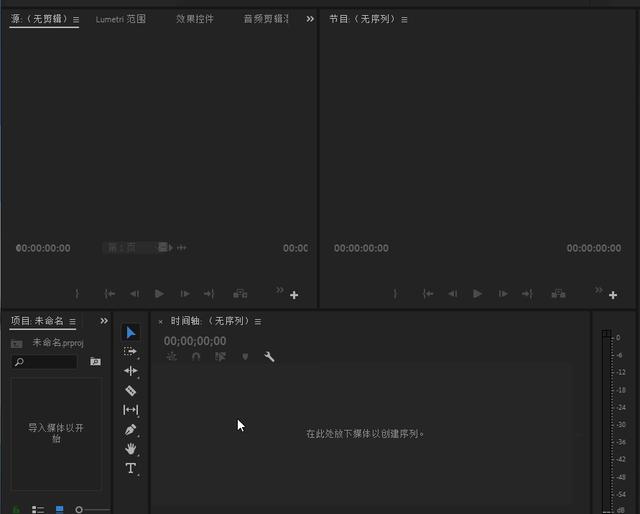Add a marker in the timeline panel
Viewport: 640px width, 514px height.
pyautogui.click(x=245, y=357)
